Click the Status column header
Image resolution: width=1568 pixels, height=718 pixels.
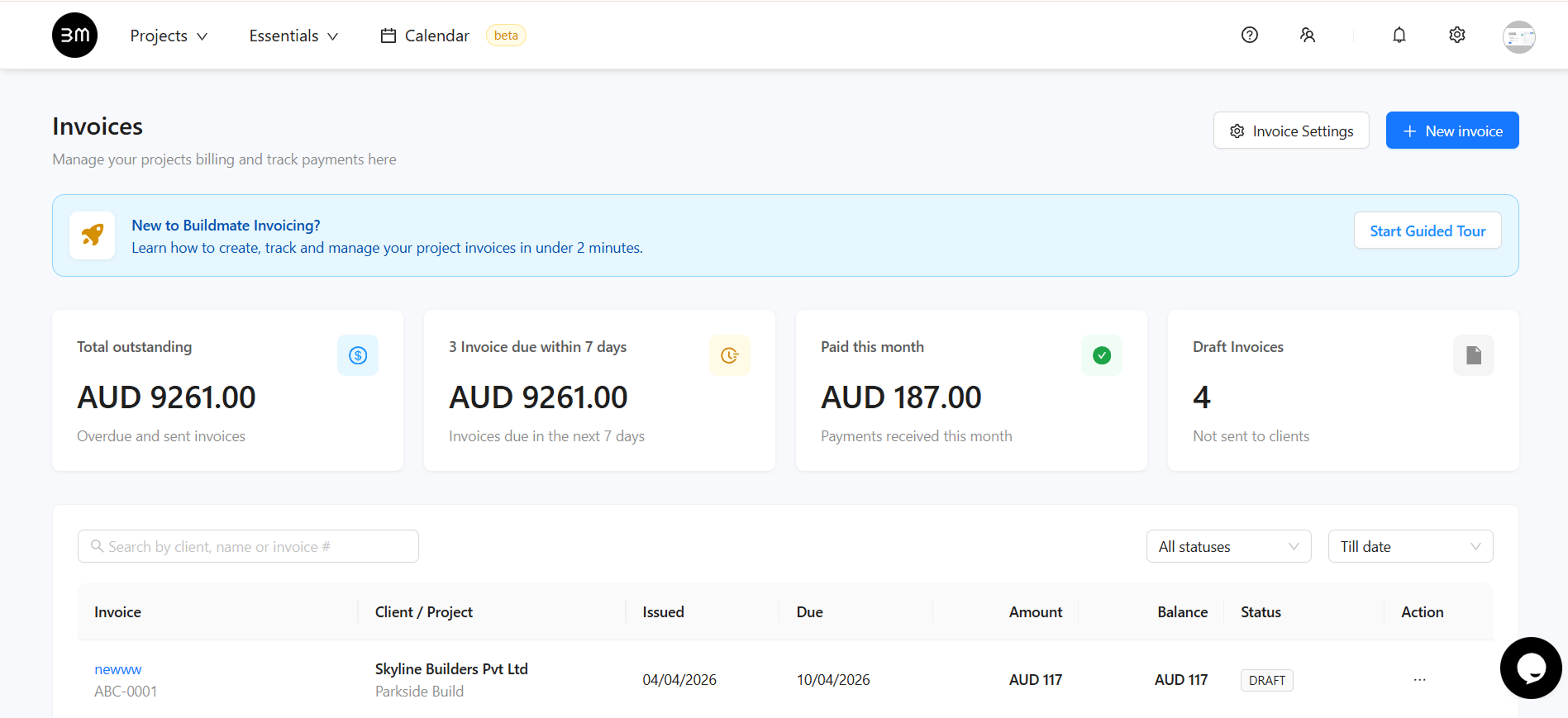[1261, 612]
